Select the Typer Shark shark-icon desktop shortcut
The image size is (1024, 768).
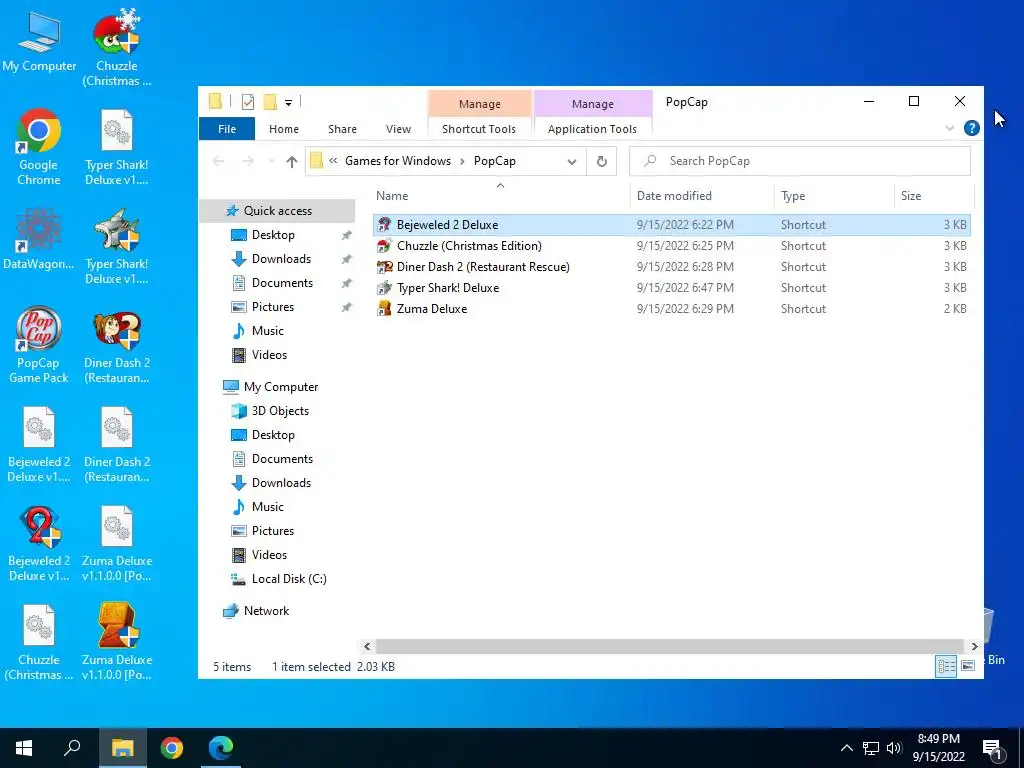click(117, 246)
